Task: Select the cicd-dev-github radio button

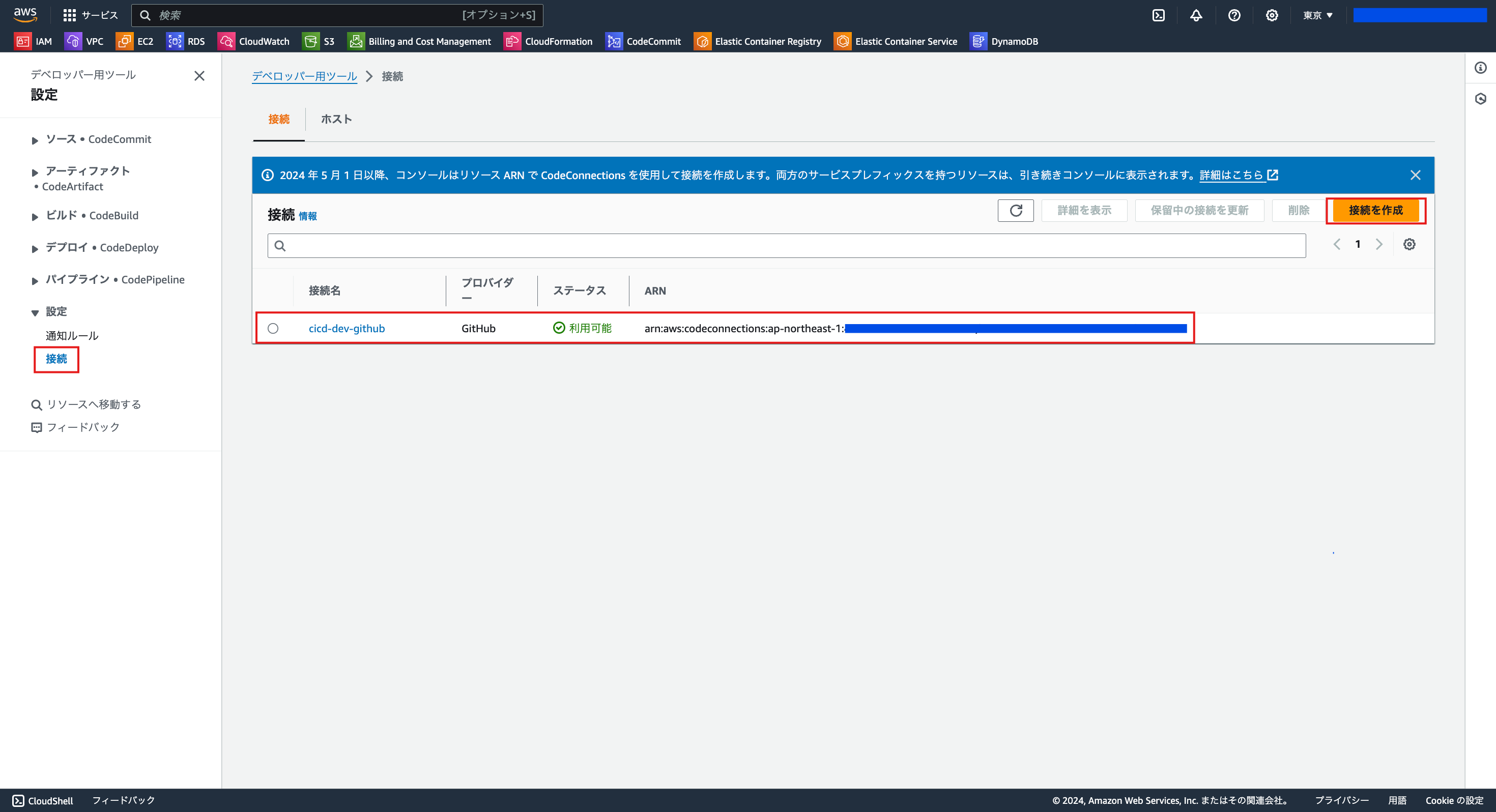Action: click(x=273, y=328)
